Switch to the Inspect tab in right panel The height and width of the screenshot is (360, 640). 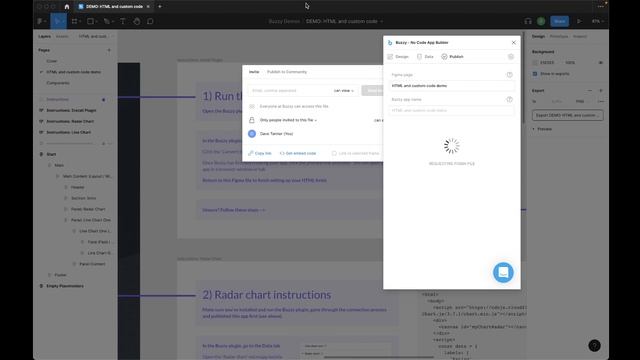580,36
